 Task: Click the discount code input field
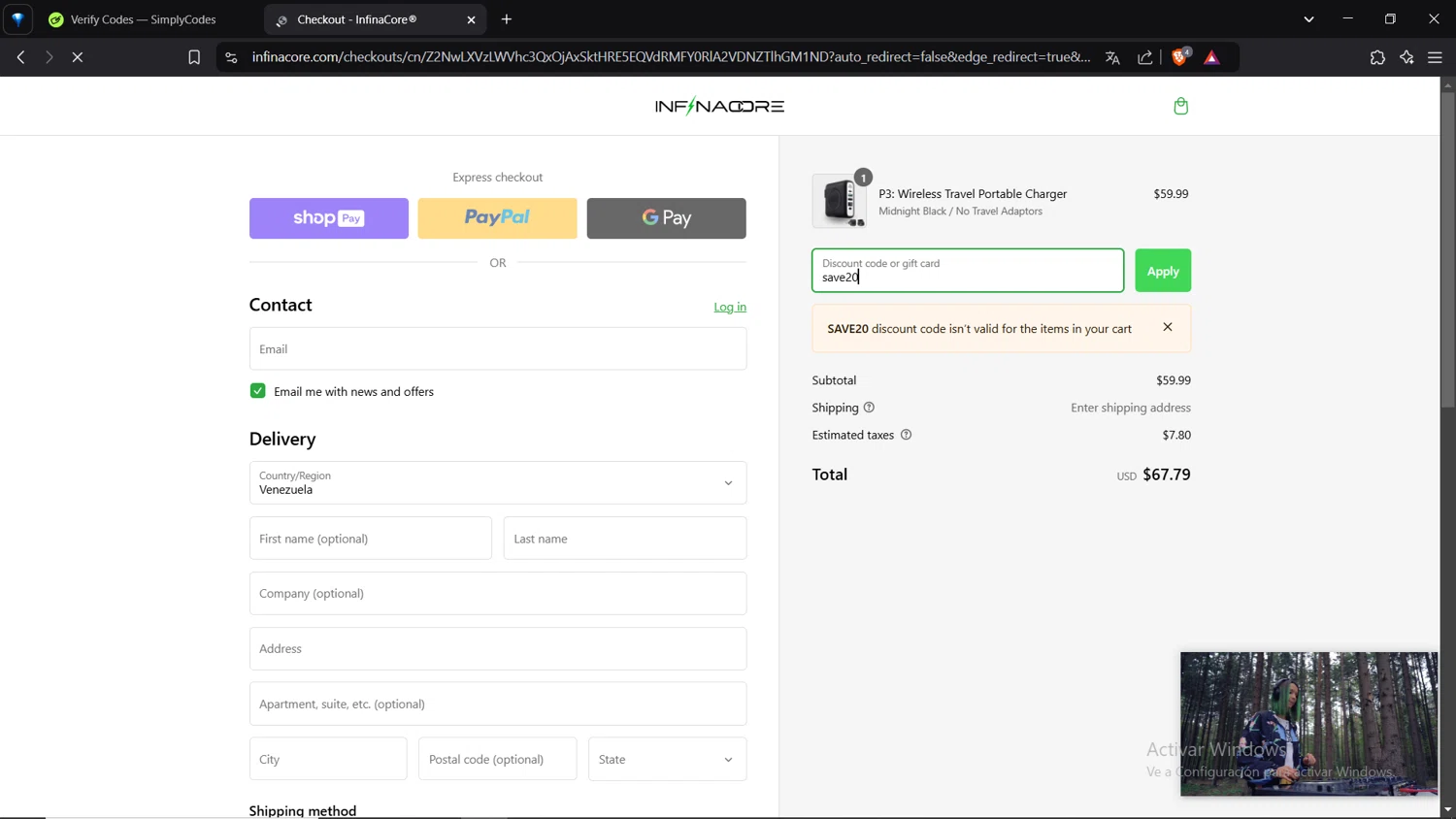(968, 271)
